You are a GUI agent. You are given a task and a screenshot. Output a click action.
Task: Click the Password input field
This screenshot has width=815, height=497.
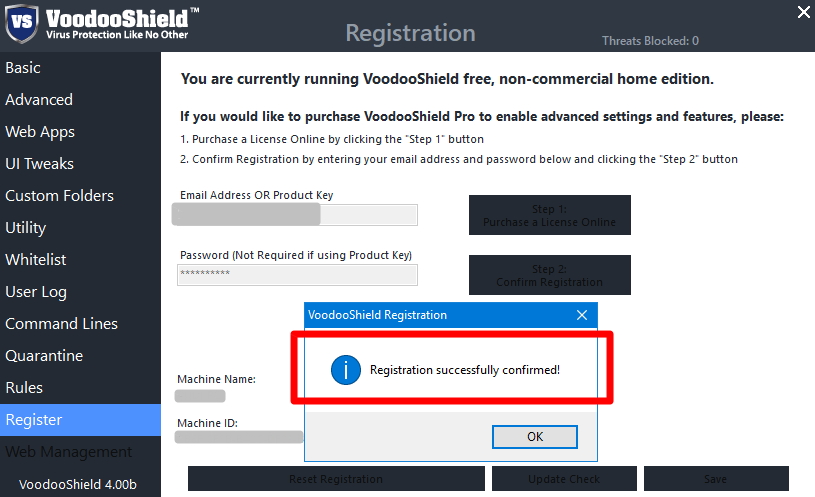click(297, 275)
